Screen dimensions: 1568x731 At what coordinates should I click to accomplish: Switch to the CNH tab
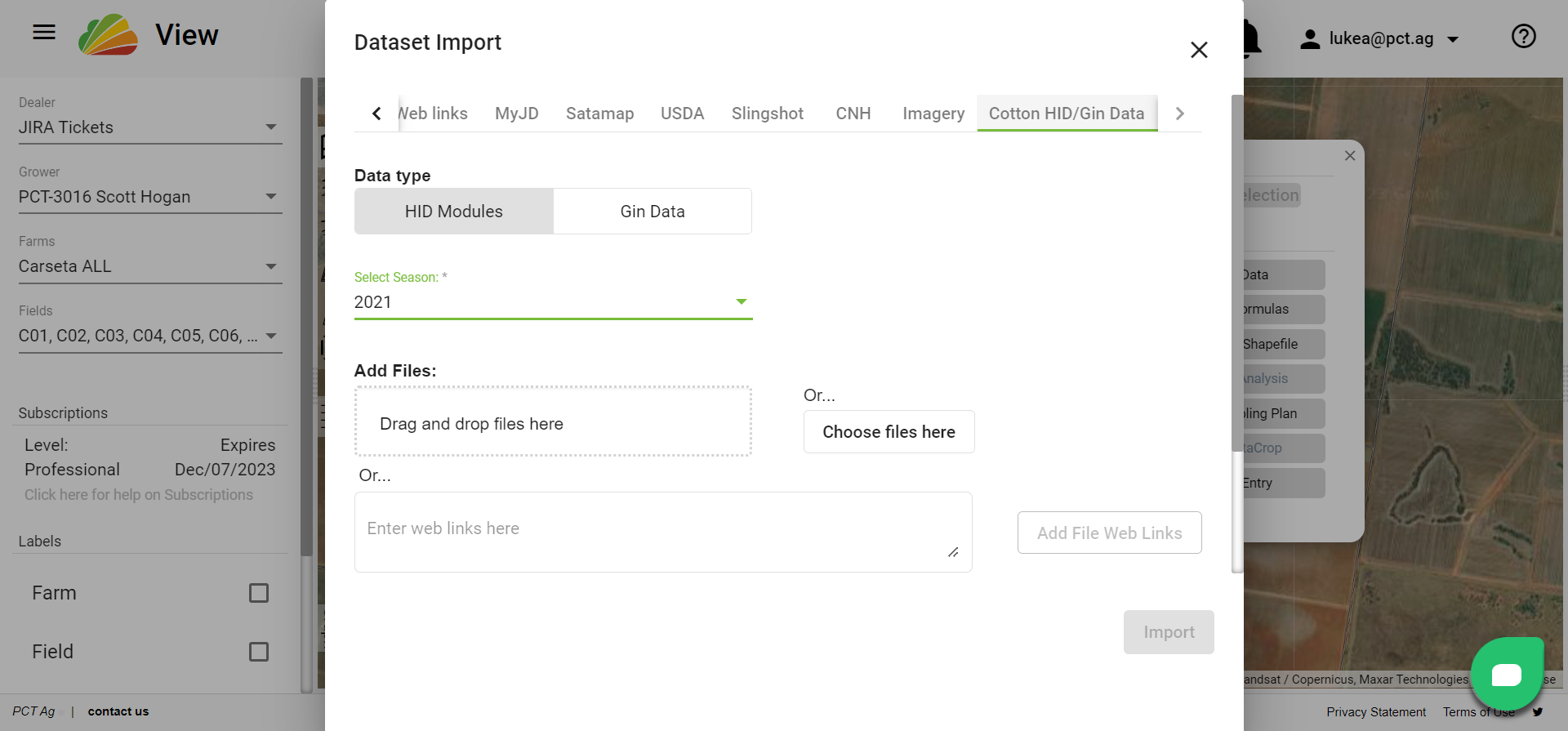point(853,114)
